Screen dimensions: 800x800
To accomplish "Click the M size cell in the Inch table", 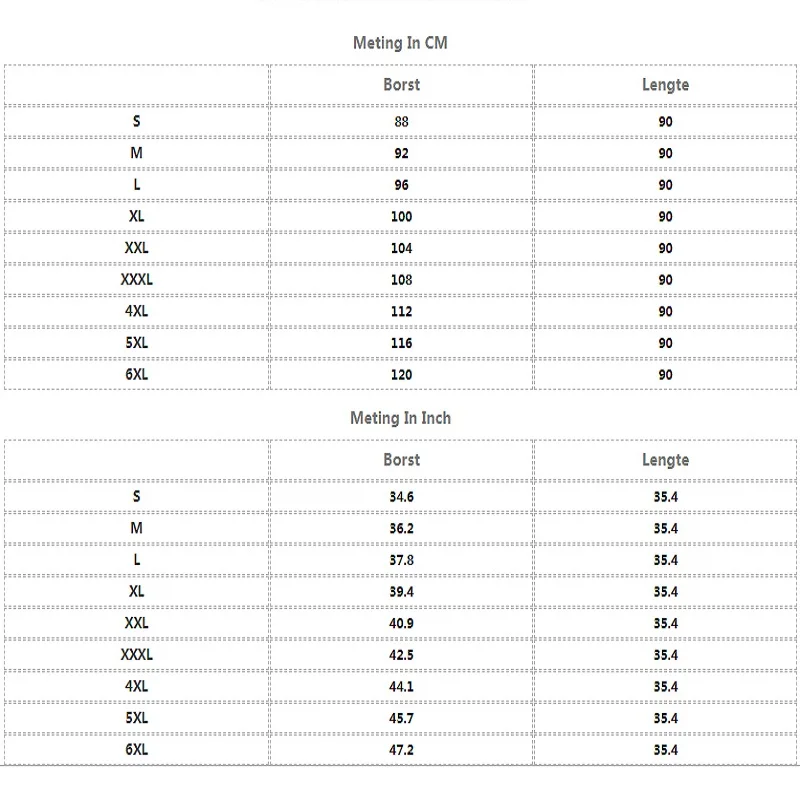I will 137,528.
